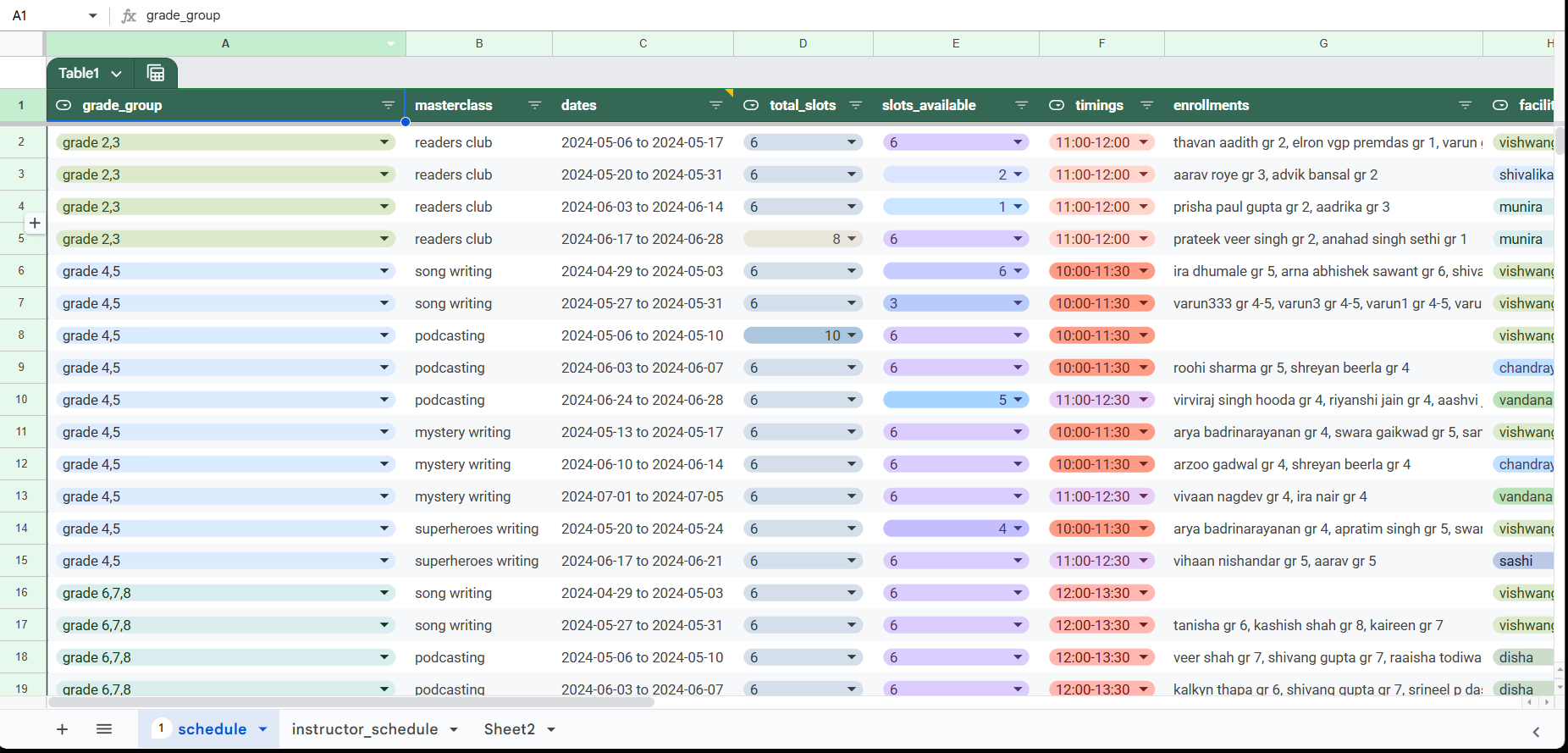Open Name Box dropdown arrow next to A1
This screenshot has height=753, width=1568.
(x=92, y=15)
